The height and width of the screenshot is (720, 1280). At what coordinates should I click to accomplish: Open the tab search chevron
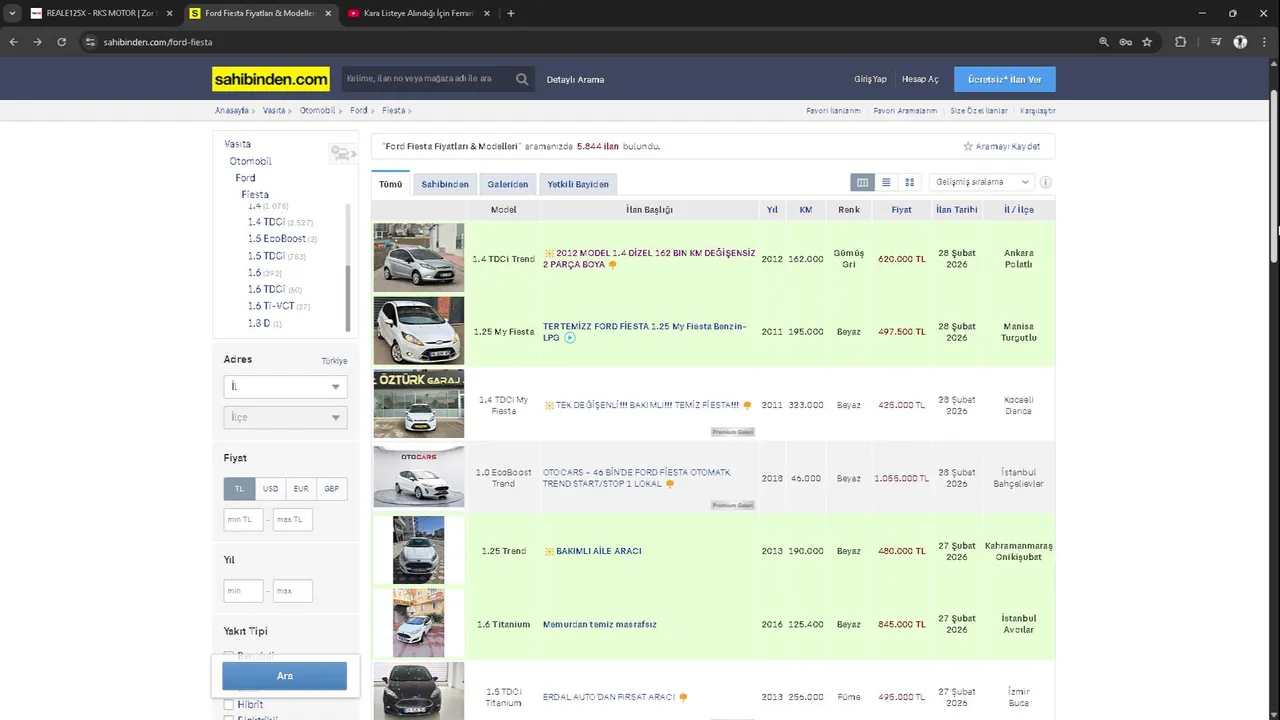click(12, 13)
